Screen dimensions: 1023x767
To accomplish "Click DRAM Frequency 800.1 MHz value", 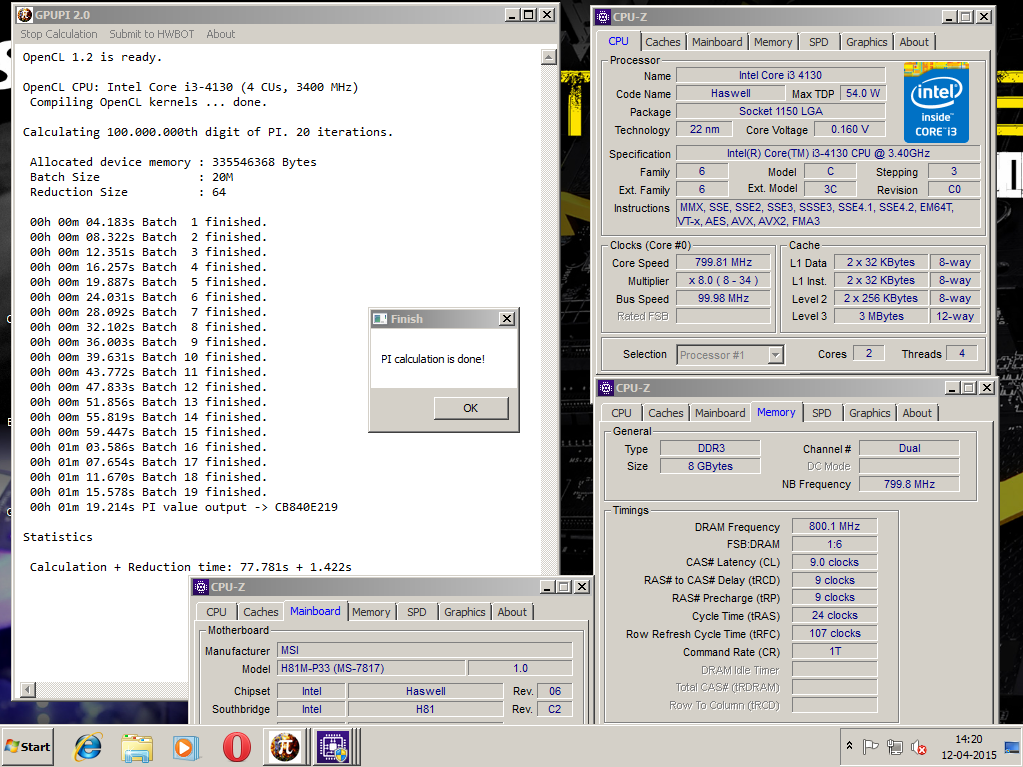I will [834, 526].
